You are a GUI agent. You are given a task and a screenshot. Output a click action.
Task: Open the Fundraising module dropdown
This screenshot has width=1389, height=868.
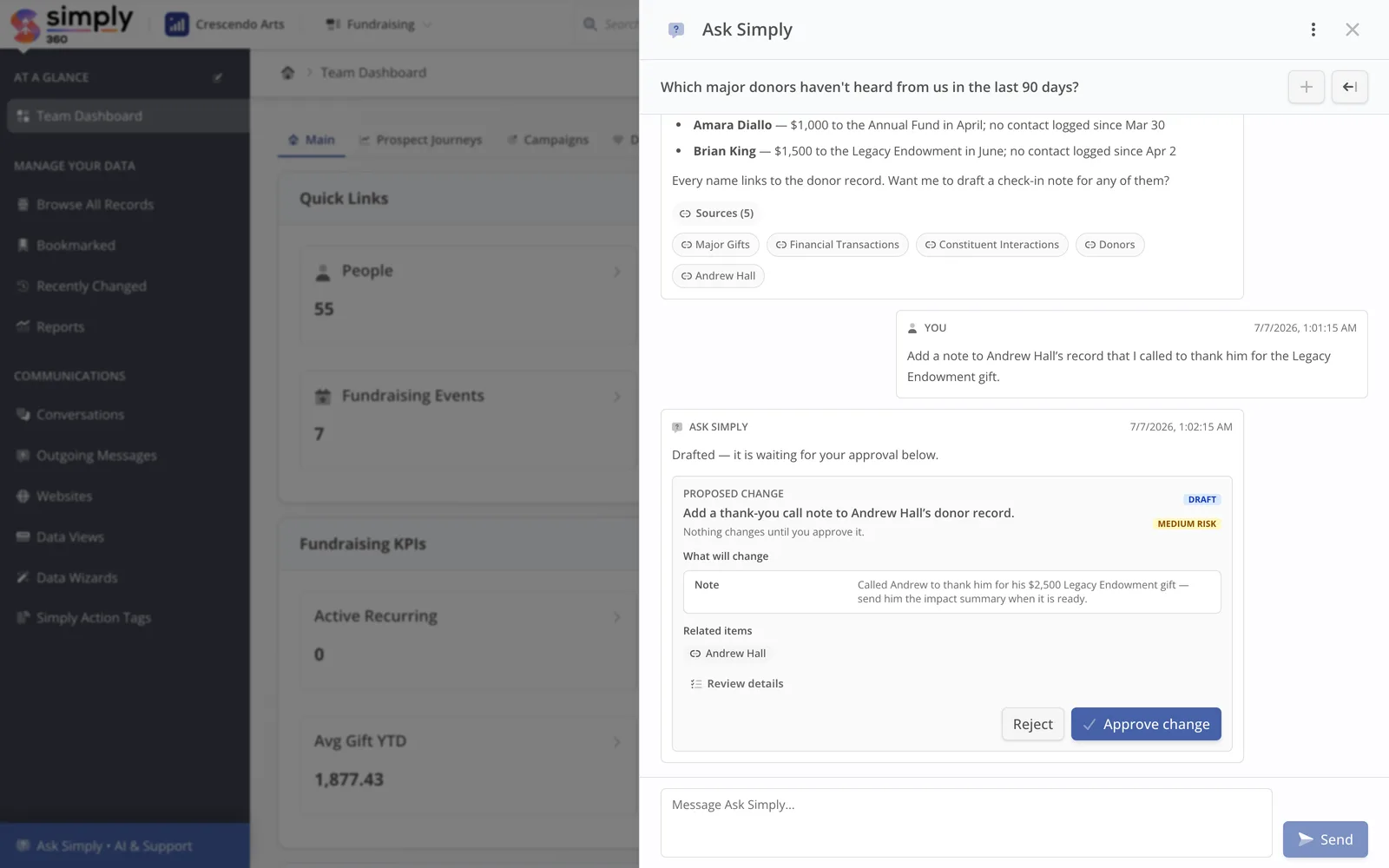(x=379, y=24)
